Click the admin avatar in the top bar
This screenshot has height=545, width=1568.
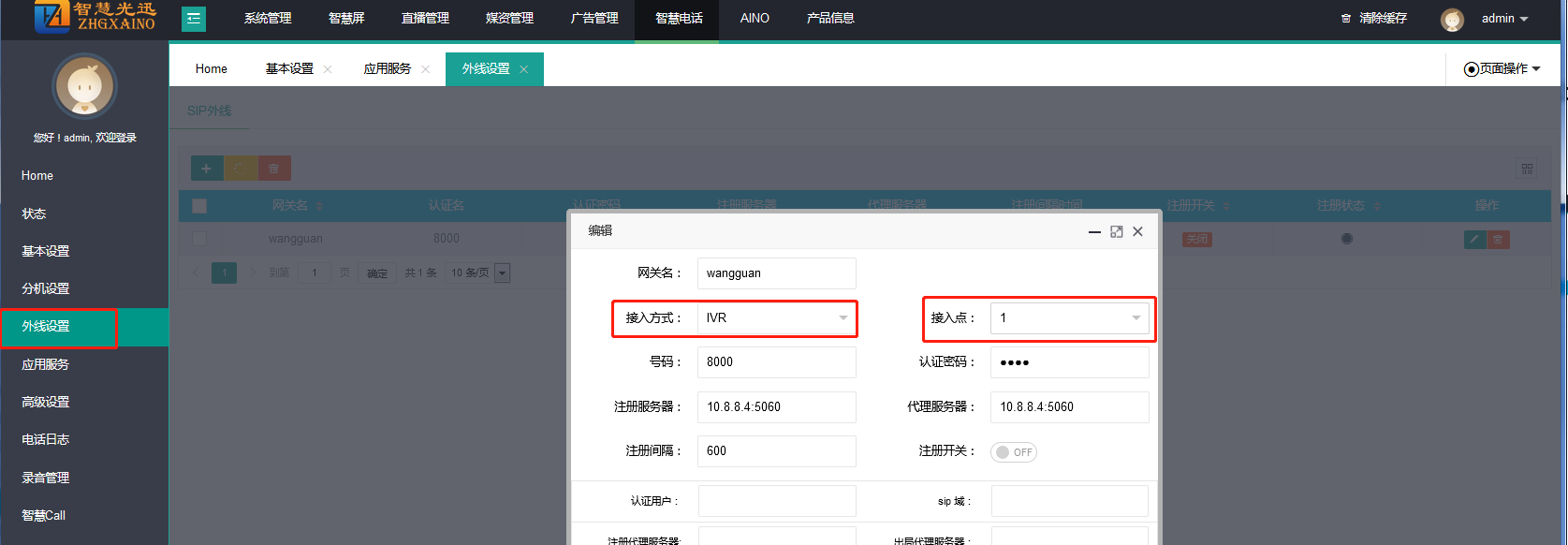click(x=1452, y=19)
